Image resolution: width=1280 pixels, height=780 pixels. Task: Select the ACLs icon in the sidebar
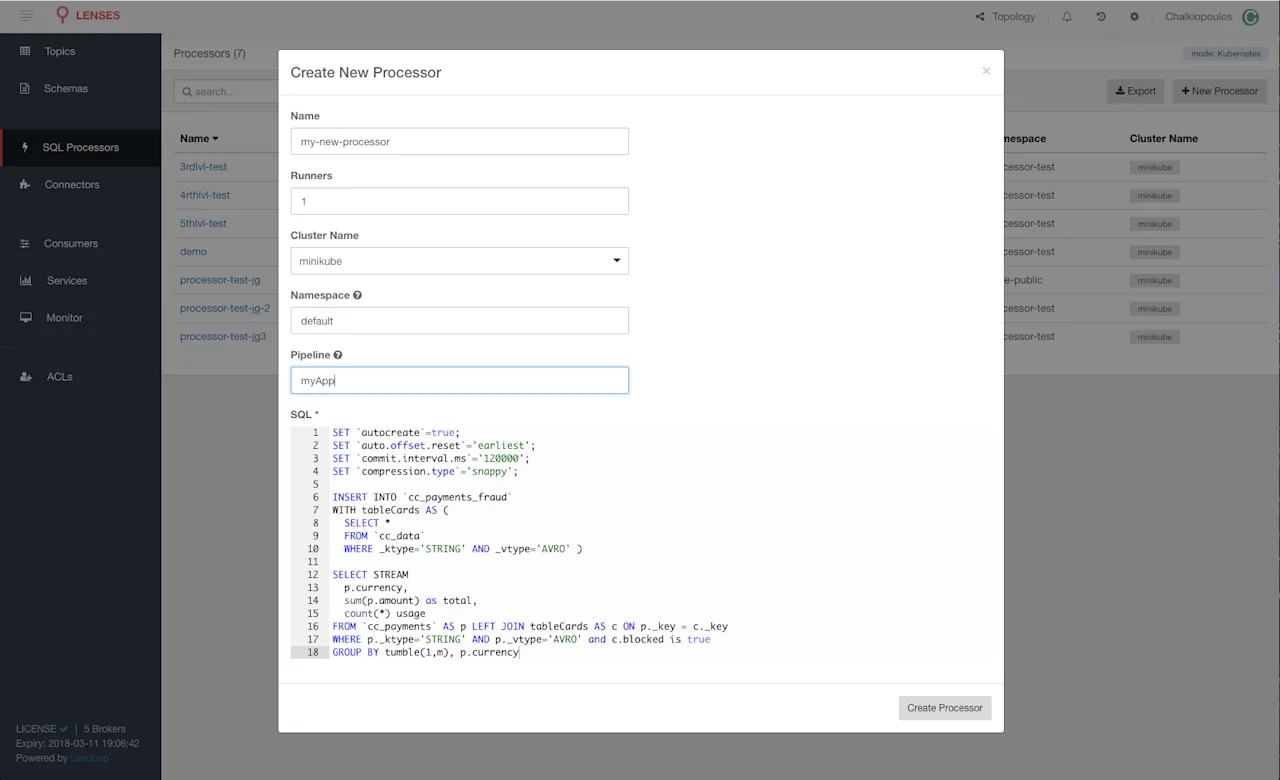click(x=25, y=376)
